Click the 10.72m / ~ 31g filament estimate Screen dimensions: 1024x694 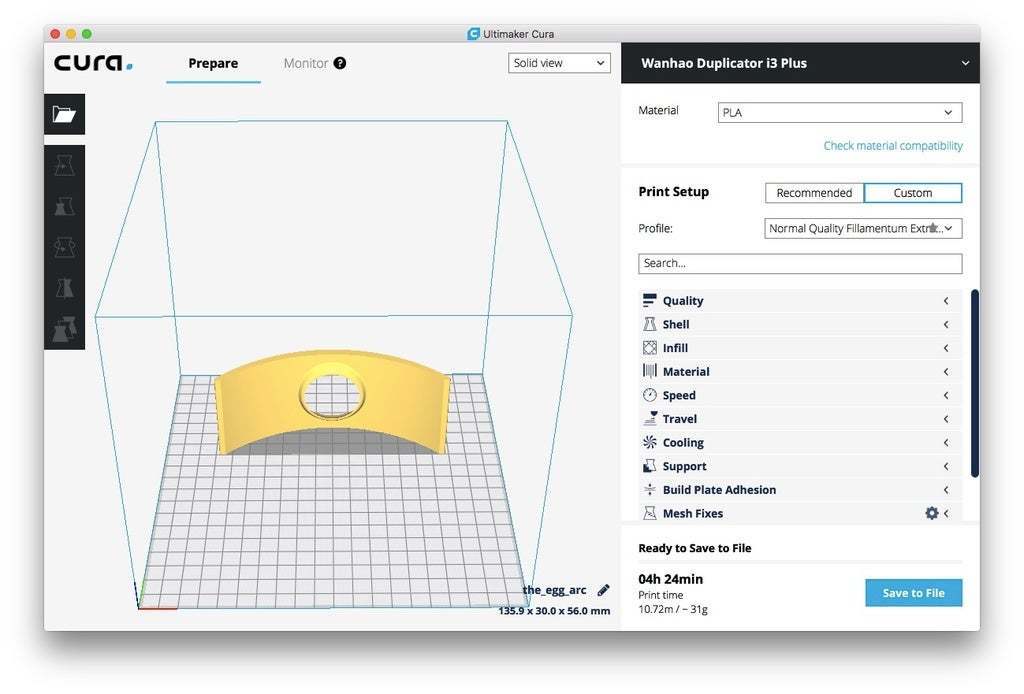673,609
